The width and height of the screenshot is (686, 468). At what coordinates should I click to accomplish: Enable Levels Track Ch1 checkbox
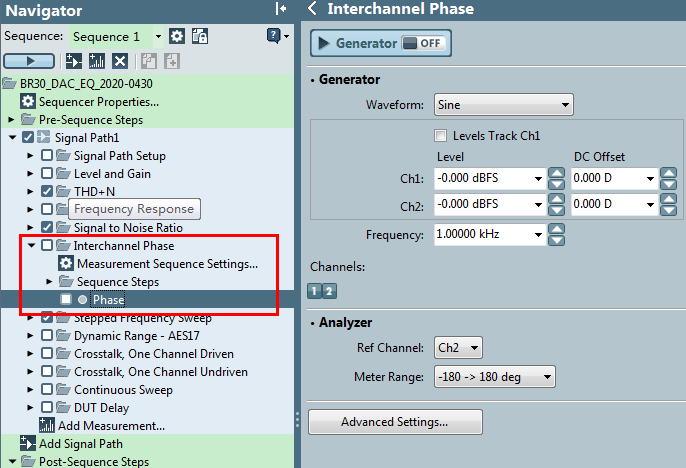441,136
